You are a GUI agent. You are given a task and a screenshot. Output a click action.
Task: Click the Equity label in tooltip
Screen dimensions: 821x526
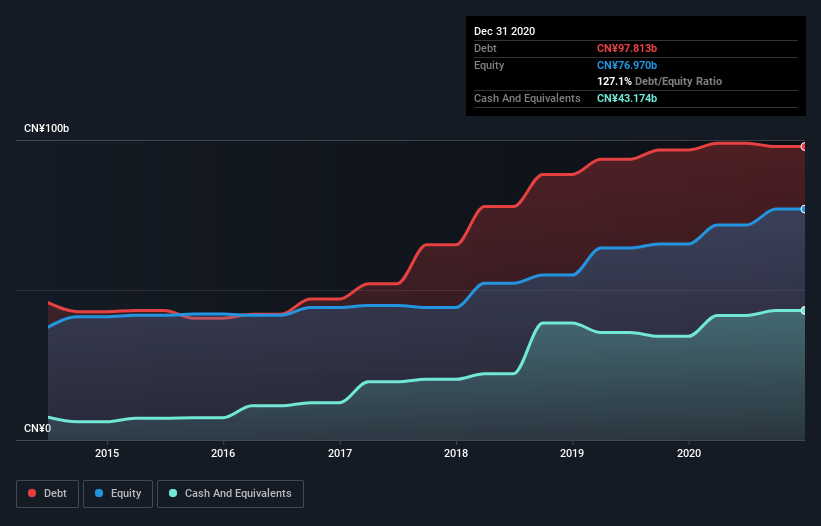(489, 65)
